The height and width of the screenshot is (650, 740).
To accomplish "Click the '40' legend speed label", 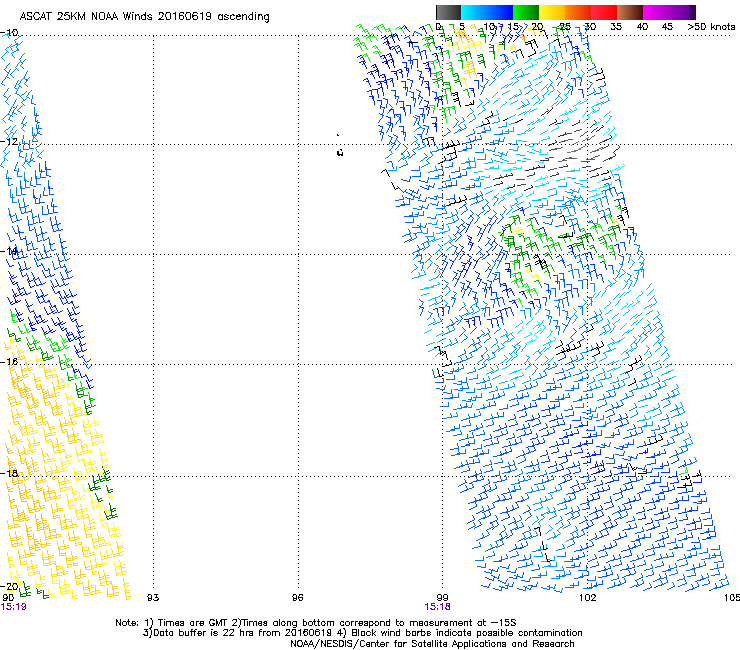I will pyautogui.click(x=642, y=26).
